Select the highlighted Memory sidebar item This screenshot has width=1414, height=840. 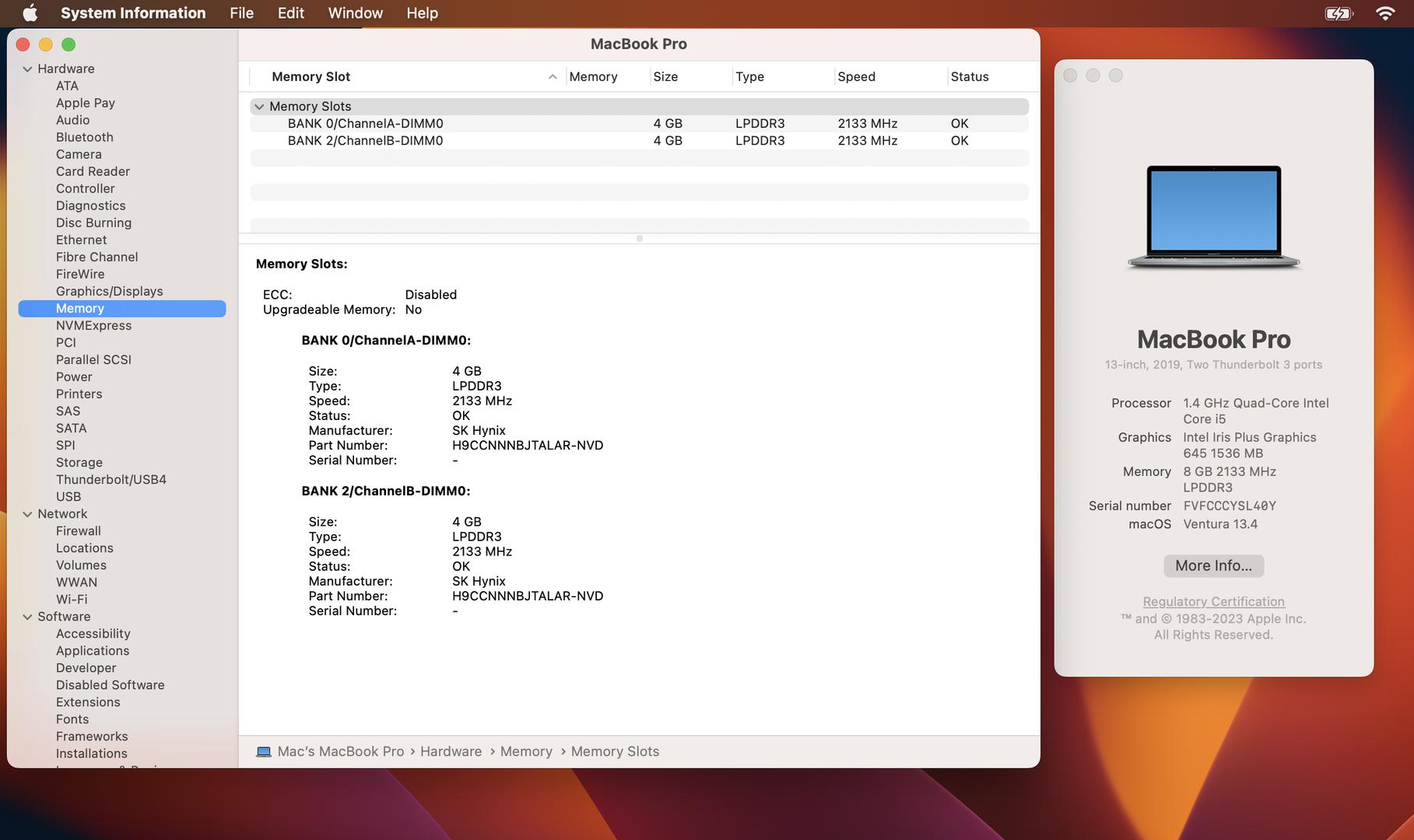[x=122, y=309]
